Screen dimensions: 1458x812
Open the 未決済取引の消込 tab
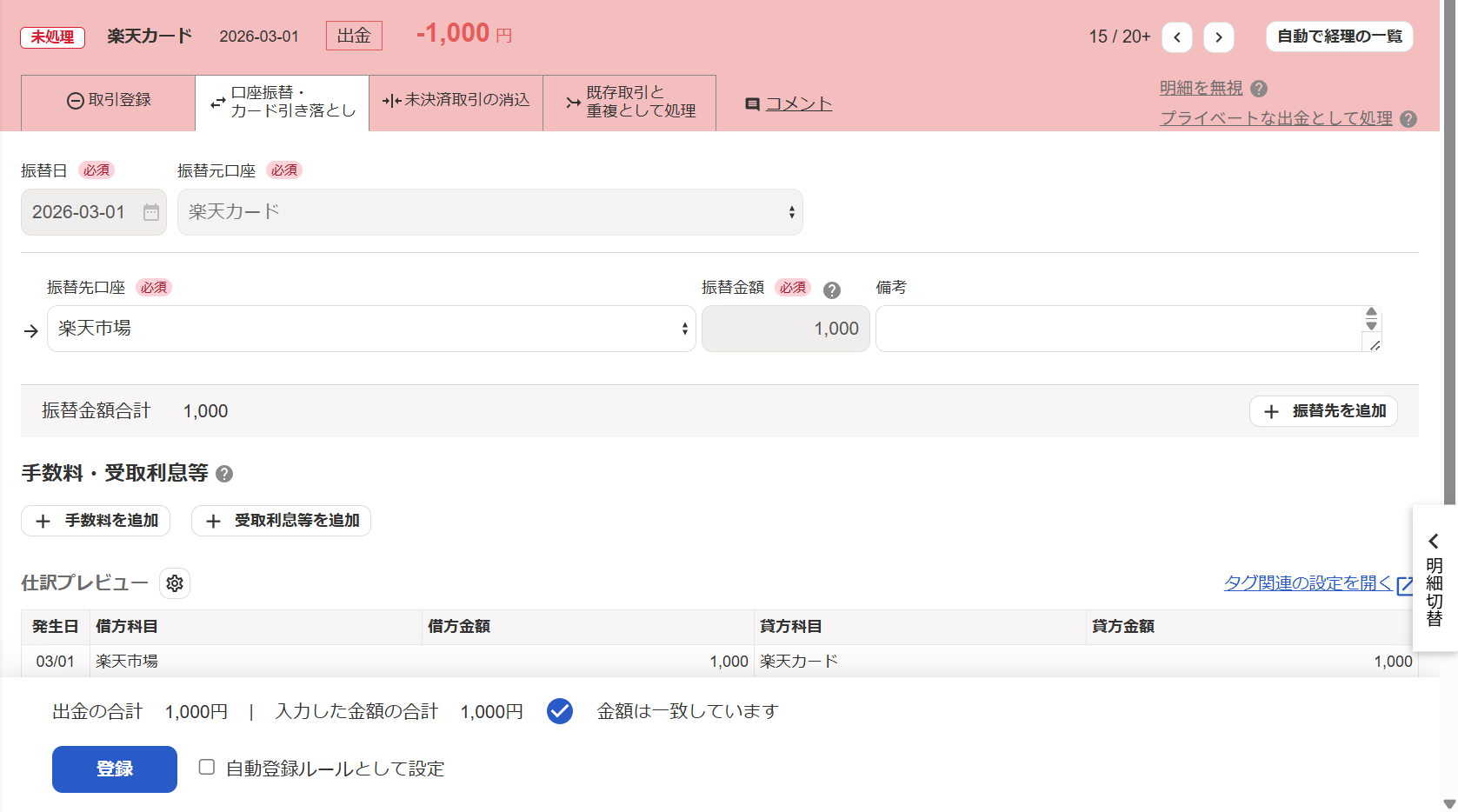point(456,103)
